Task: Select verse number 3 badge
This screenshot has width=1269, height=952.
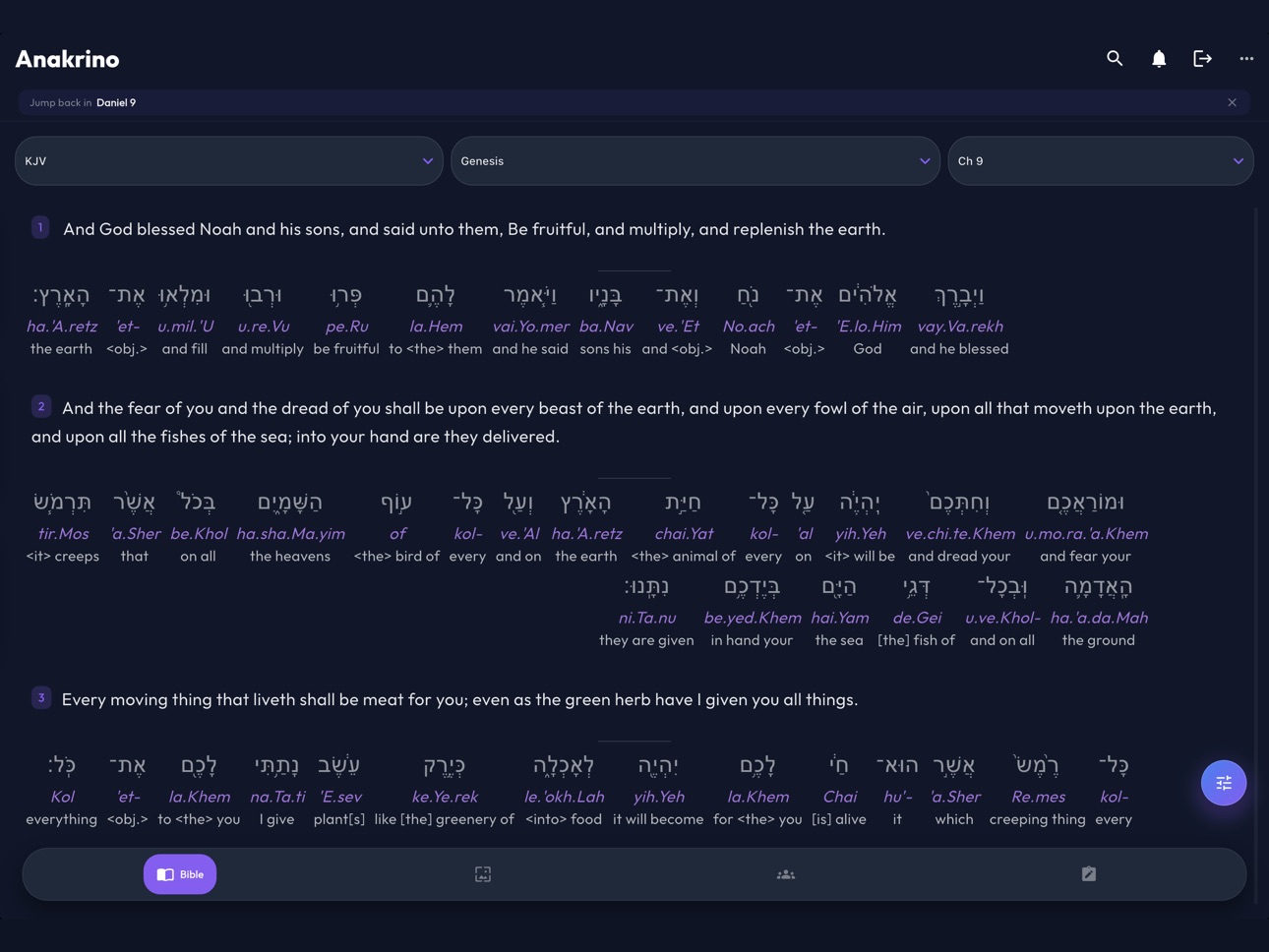Action: coord(41,698)
